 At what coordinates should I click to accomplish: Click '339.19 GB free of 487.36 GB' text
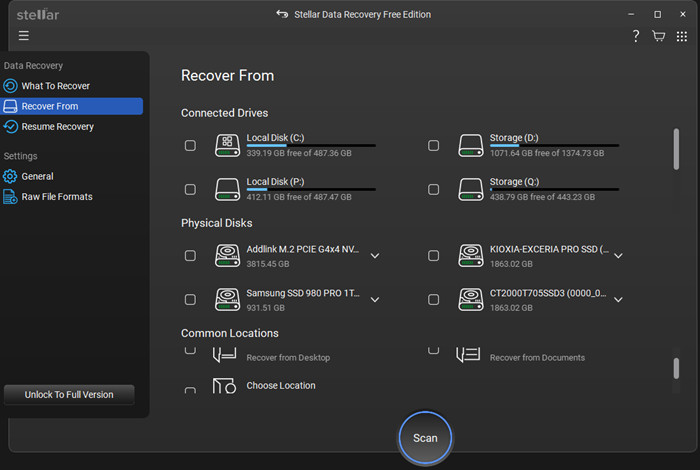(299, 153)
